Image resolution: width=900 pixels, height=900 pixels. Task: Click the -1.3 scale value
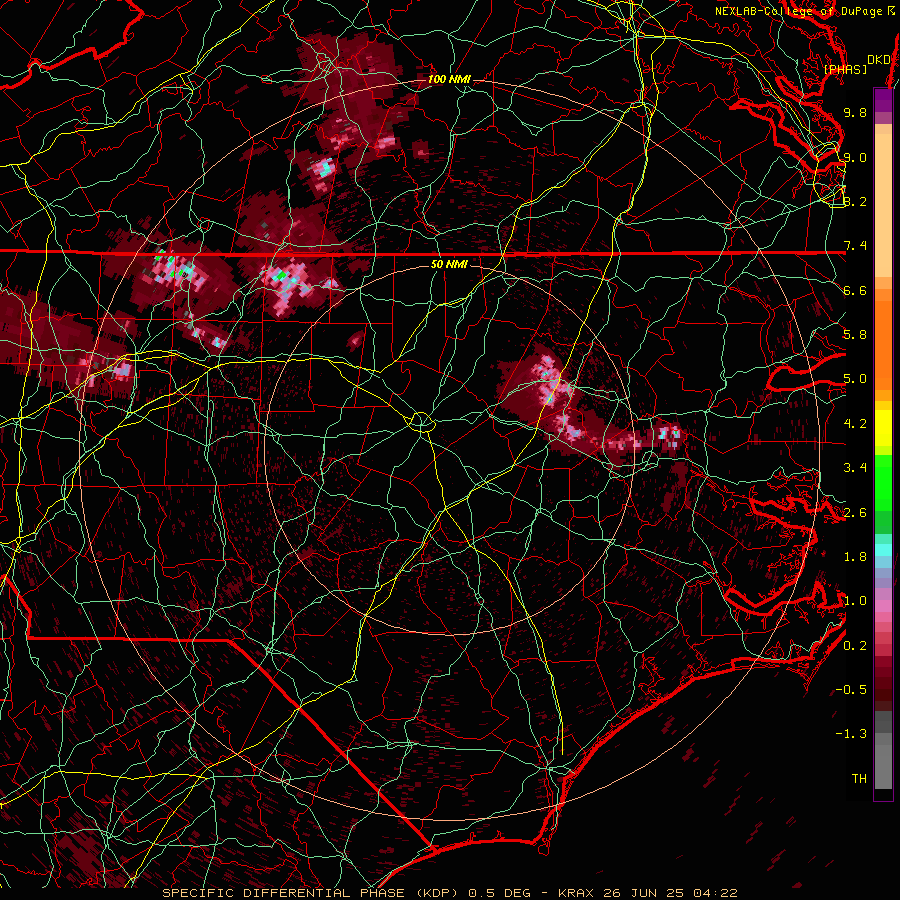(x=851, y=734)
